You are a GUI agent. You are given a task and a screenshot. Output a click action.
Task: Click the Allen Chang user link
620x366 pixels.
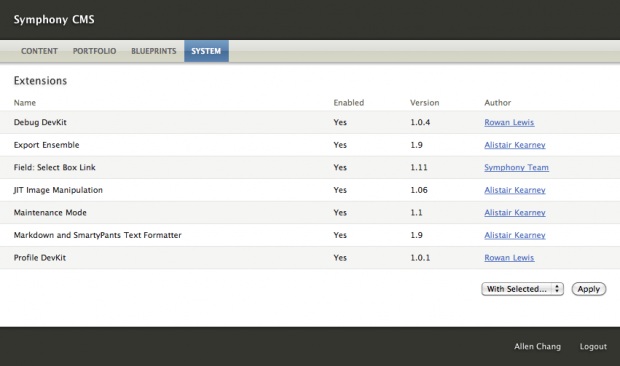coord(537,346)
